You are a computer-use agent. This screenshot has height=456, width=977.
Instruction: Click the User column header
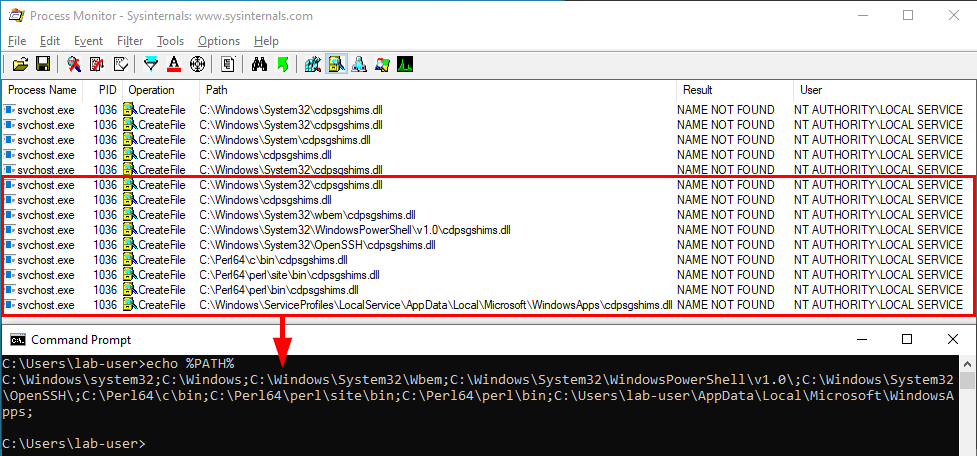point(884,90)
